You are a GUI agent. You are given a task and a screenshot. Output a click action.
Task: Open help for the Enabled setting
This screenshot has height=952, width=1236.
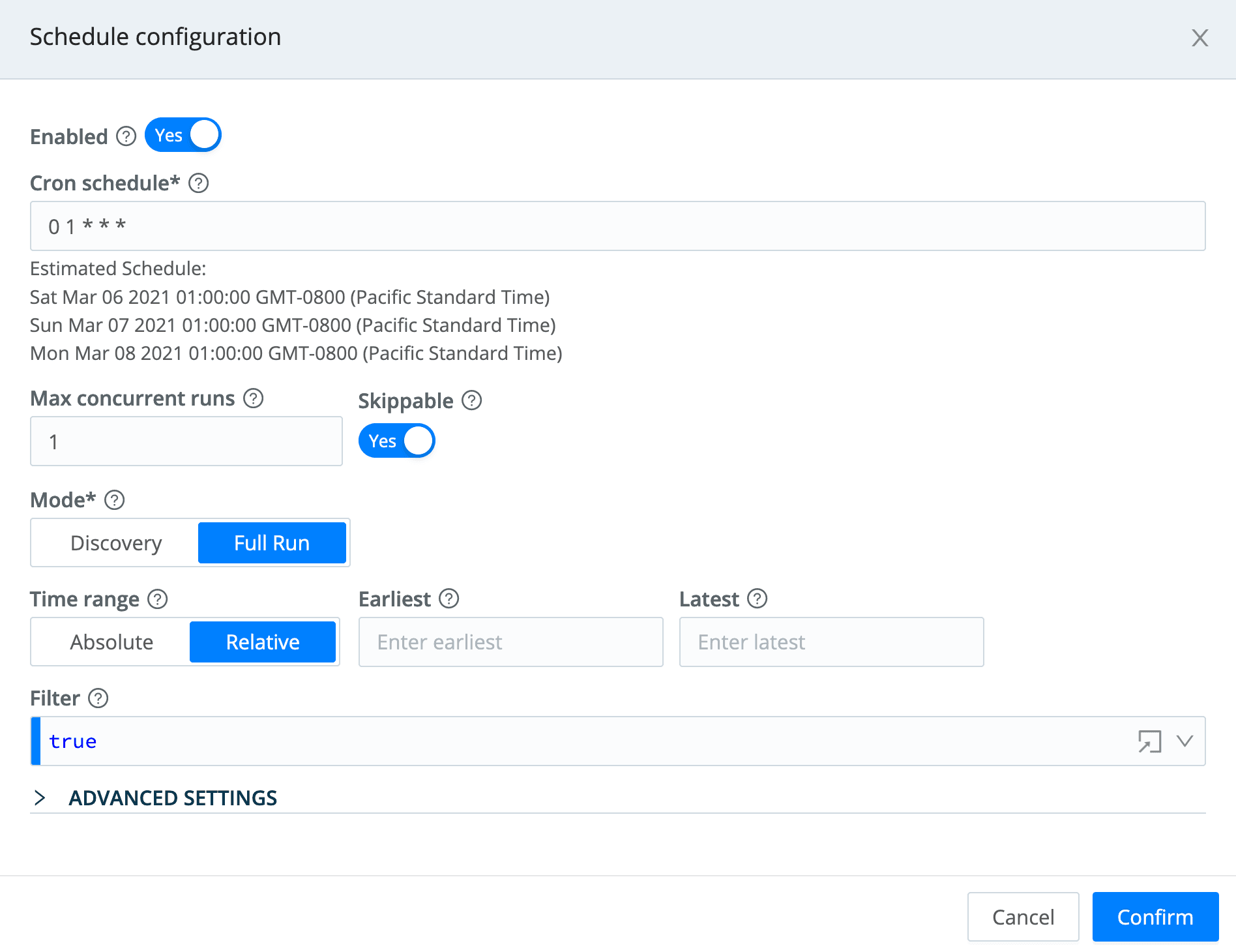126,136
